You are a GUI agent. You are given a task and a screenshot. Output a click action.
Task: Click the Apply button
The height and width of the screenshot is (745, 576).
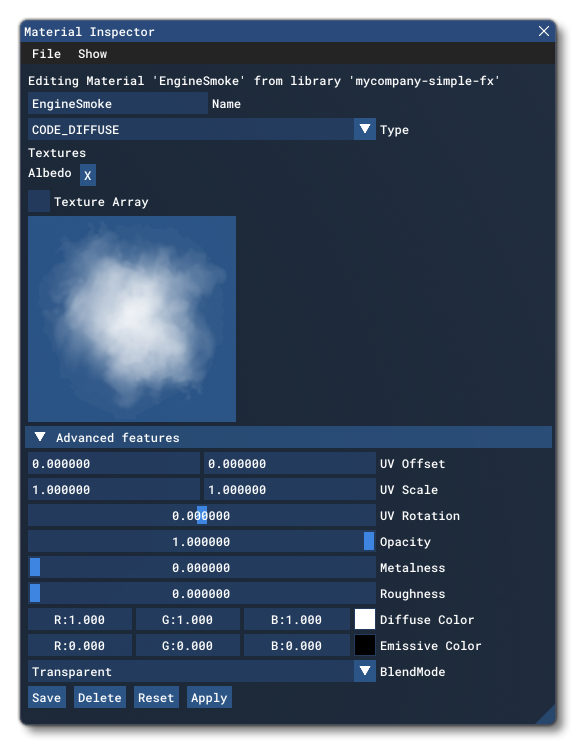[209, 697]
